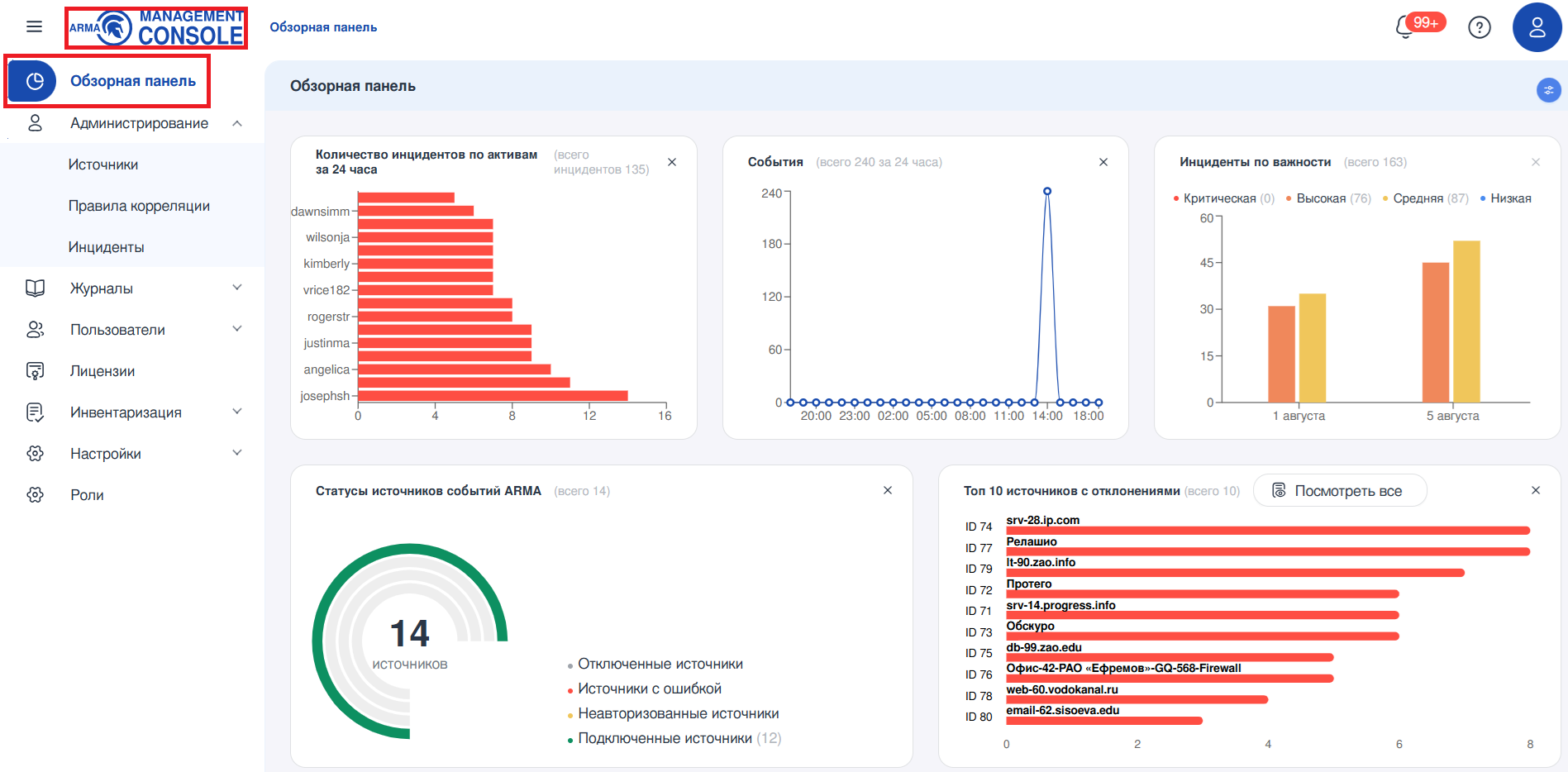Screen dimensions: 1568x772
Task: Collapse the Администрирование section
Action: (237, 123)
